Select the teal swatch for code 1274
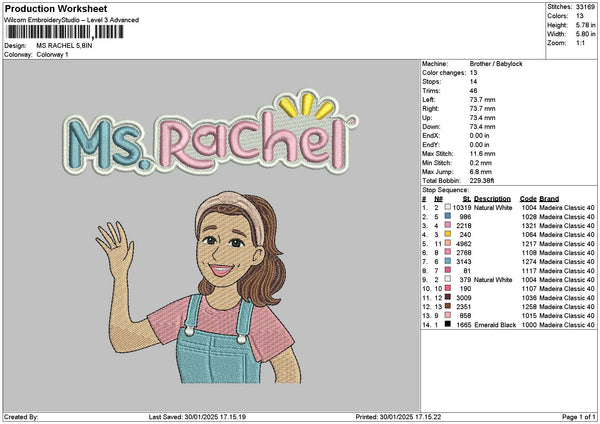The width and height of the screenshot is (600, 424). [x=446, y=262]
